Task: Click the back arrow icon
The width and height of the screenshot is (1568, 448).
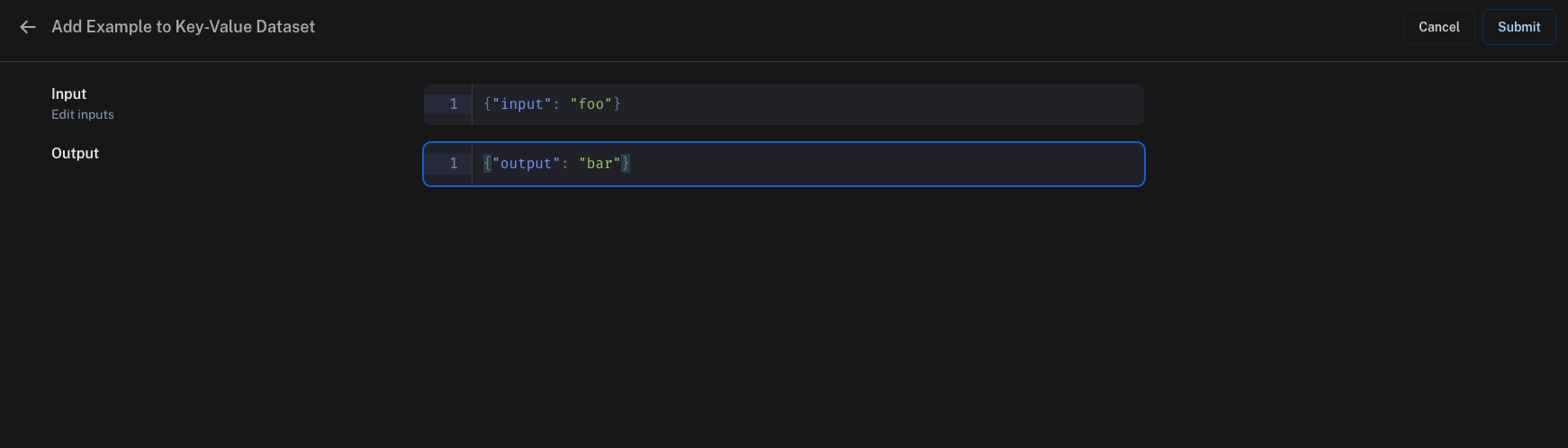Action: point(28,27)
